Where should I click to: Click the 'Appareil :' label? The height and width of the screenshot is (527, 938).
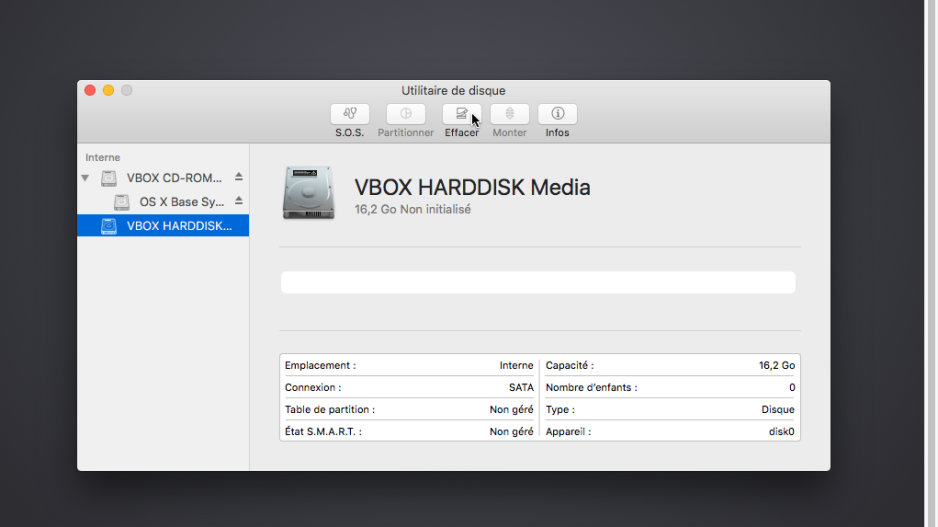[x=568, y=431]
